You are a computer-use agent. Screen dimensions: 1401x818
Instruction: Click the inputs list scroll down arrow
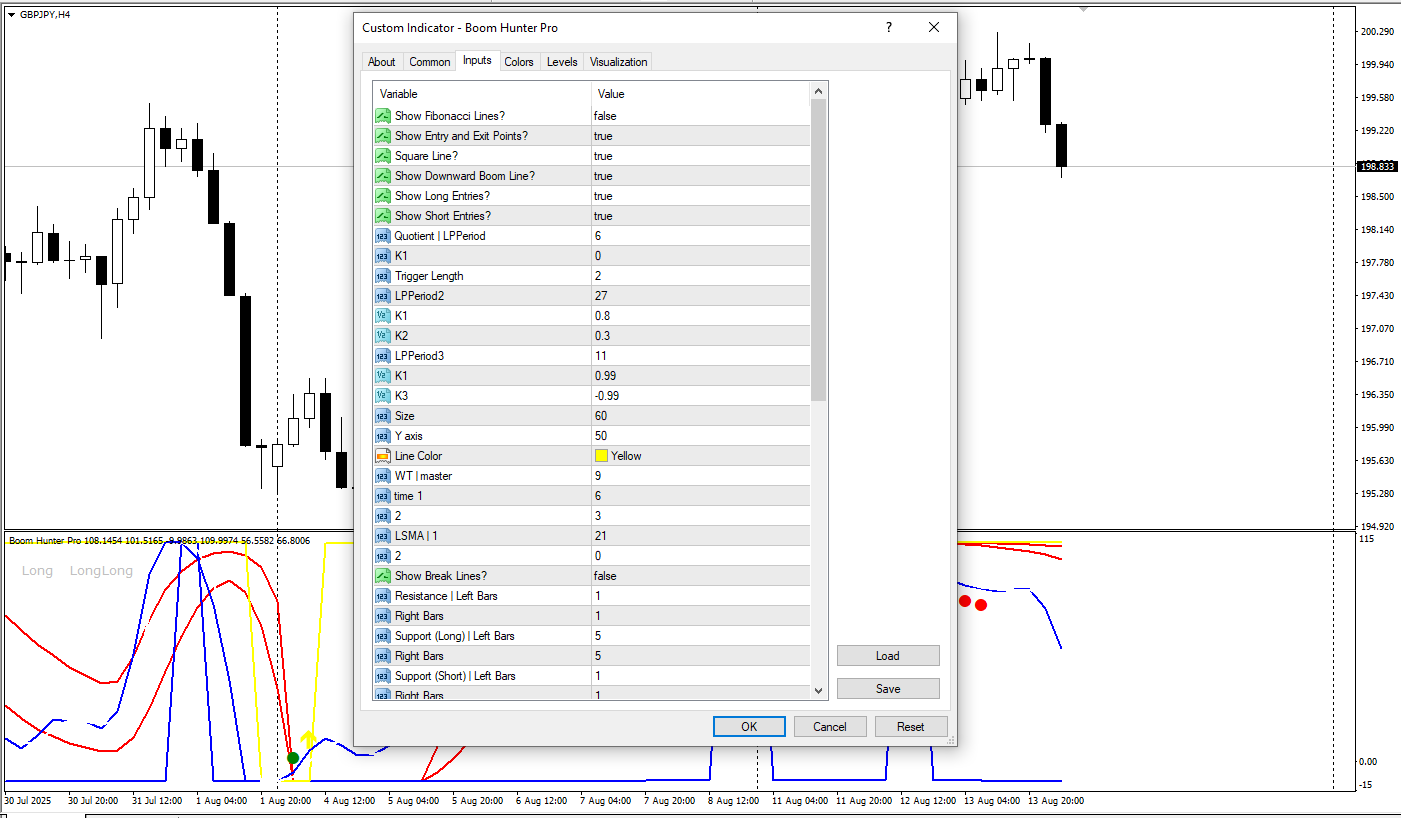[x=819, y=690]
